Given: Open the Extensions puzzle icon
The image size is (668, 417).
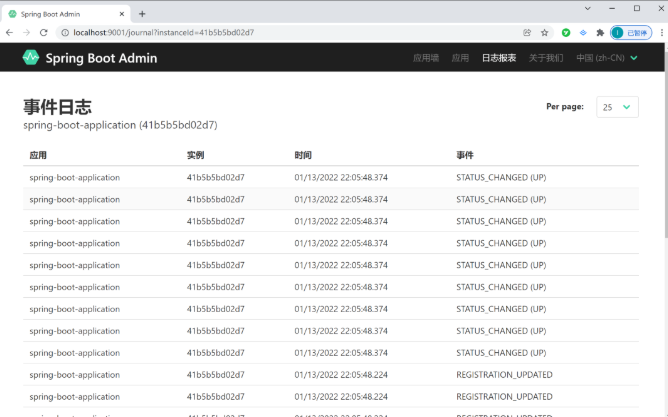Looking at the screenshot, I should (600, 33).
